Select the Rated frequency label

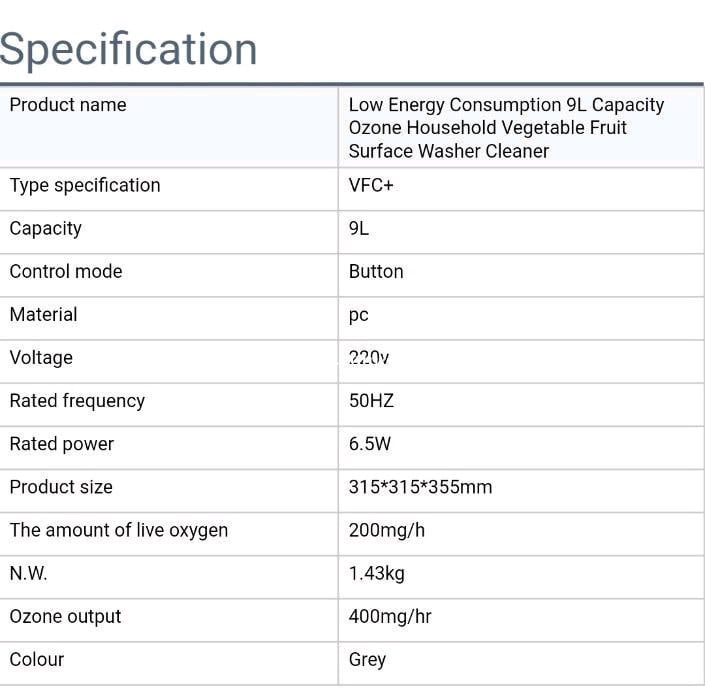pos(77,400)
